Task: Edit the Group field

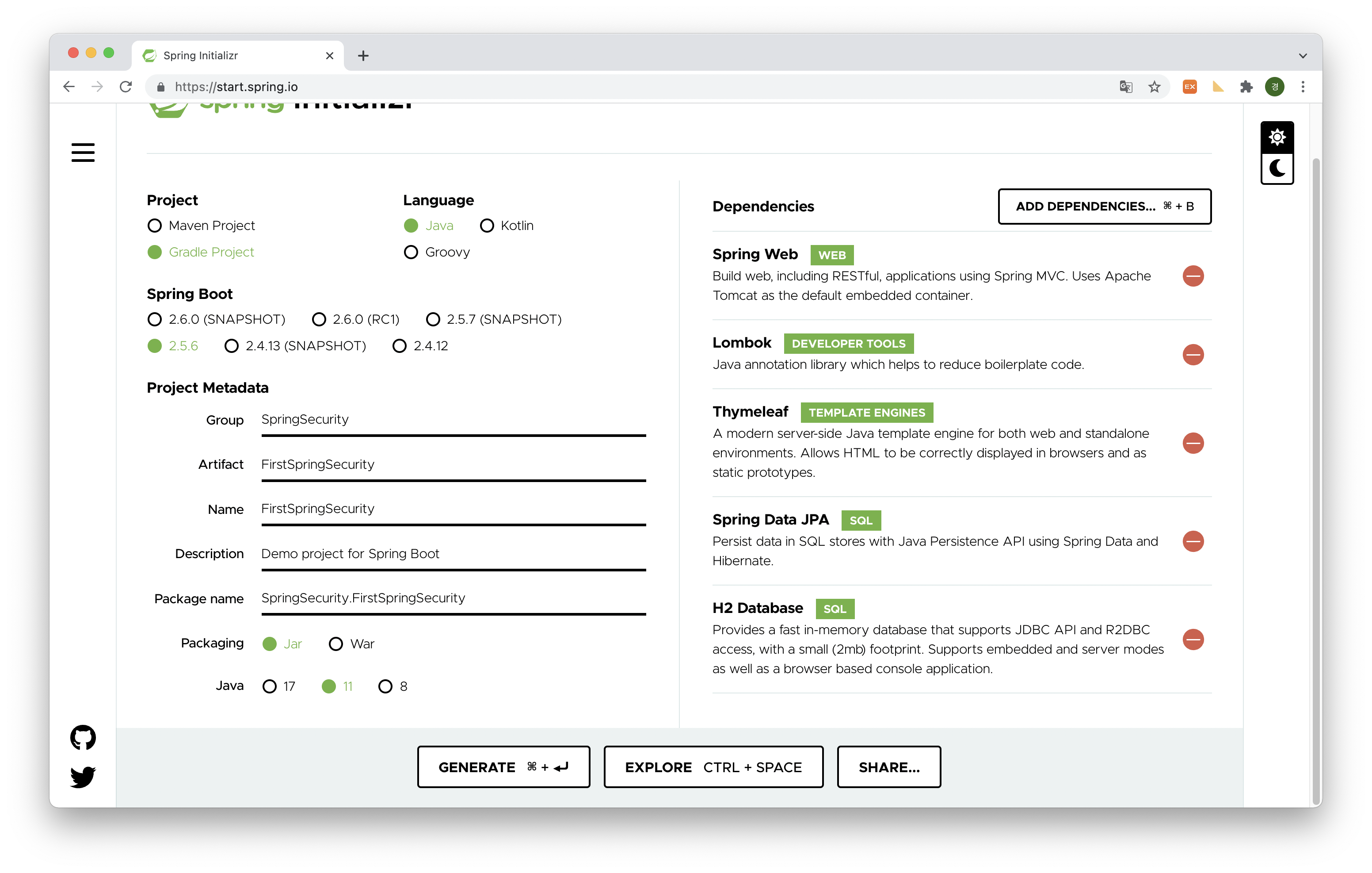Action: pos(454,420)
